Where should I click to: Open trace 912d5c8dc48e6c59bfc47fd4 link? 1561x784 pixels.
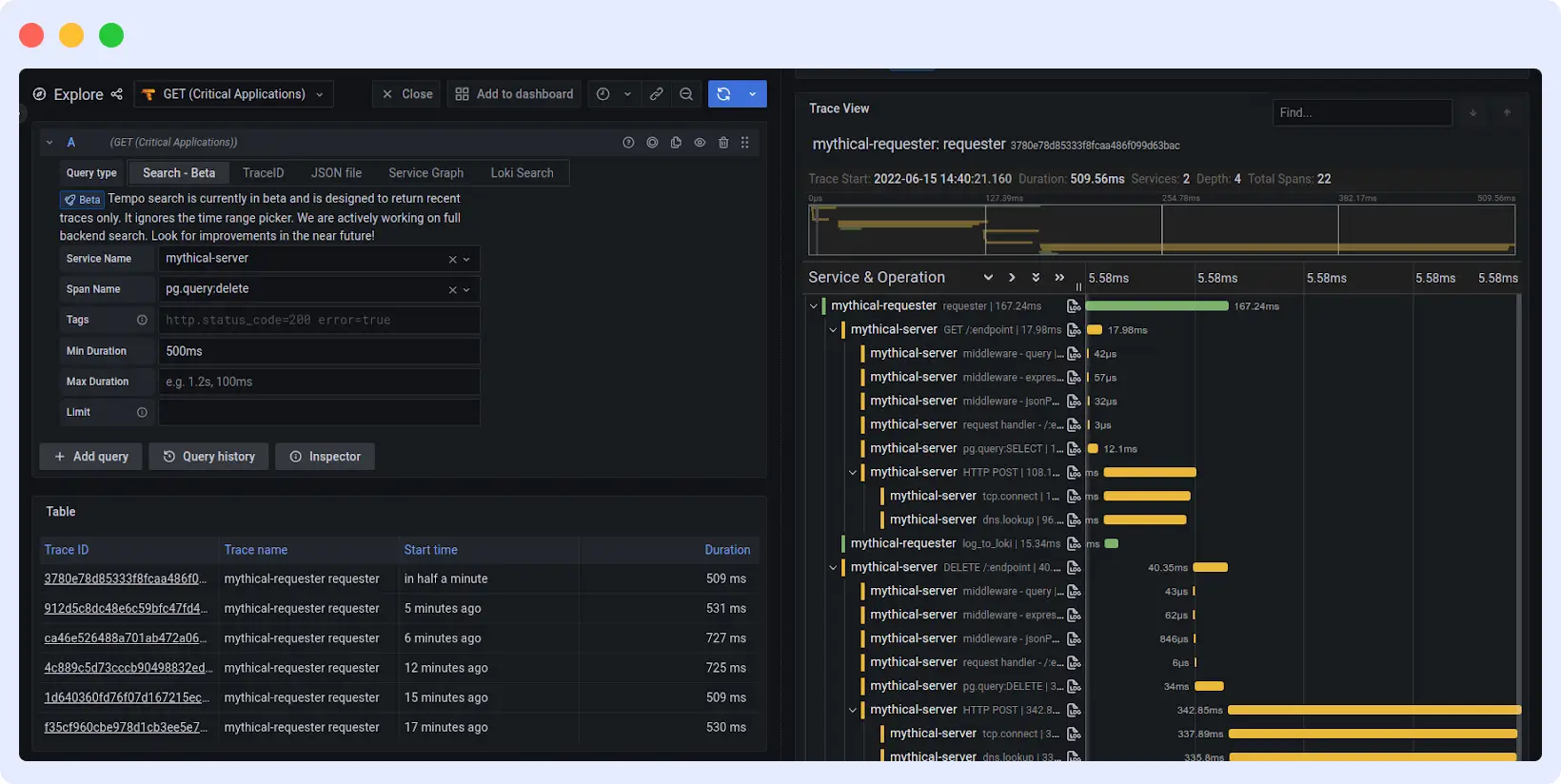pos(126,608)
